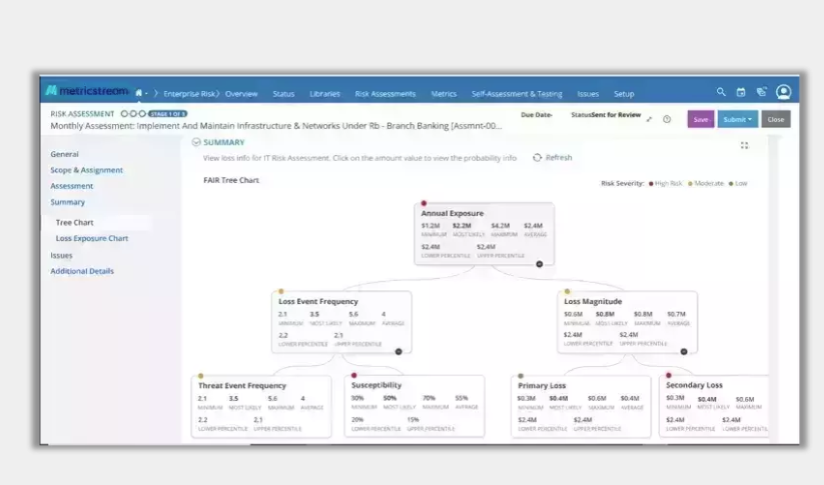Click the Primary Loss severity dot
824x485 pixels.
pyautogui.click(x=521, y=376)
